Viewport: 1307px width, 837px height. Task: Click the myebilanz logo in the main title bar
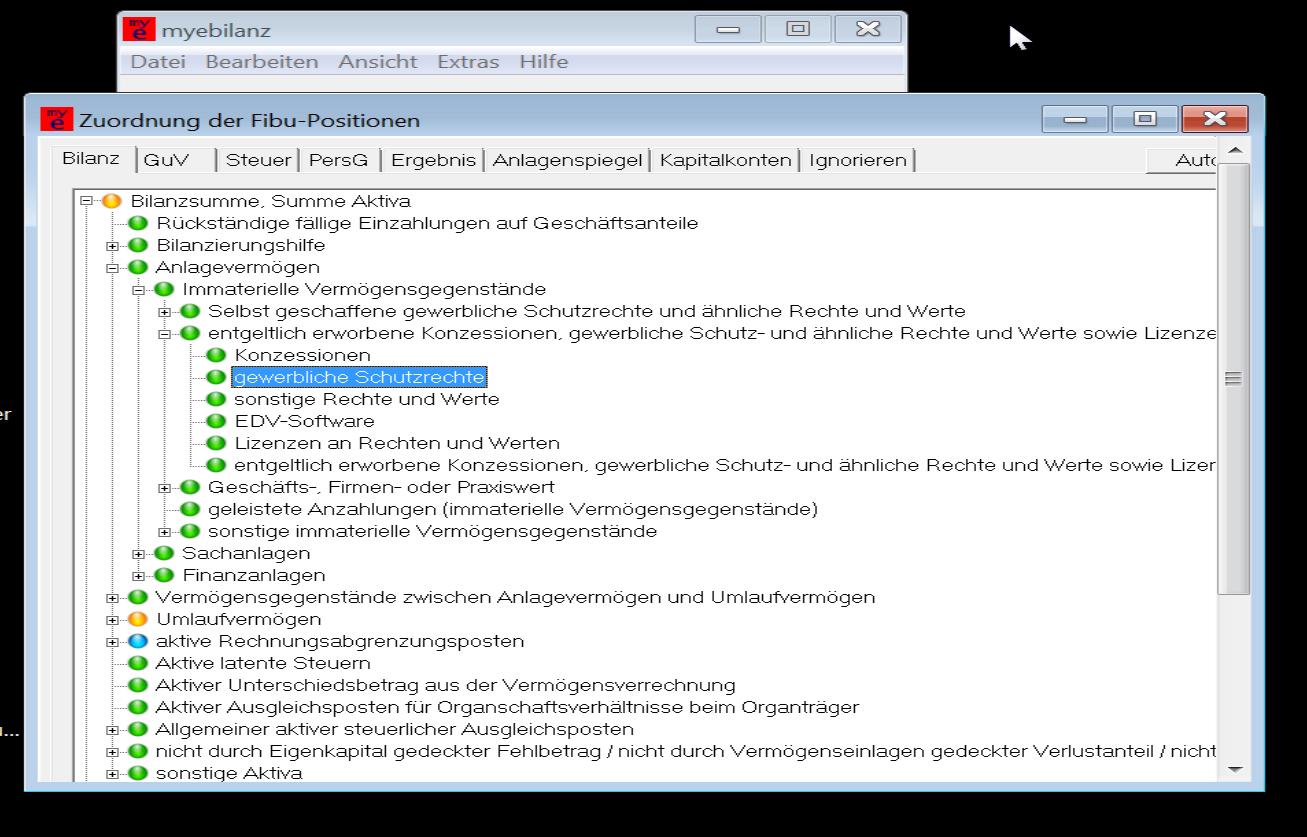pyautogui.click(x=139, y=30)
